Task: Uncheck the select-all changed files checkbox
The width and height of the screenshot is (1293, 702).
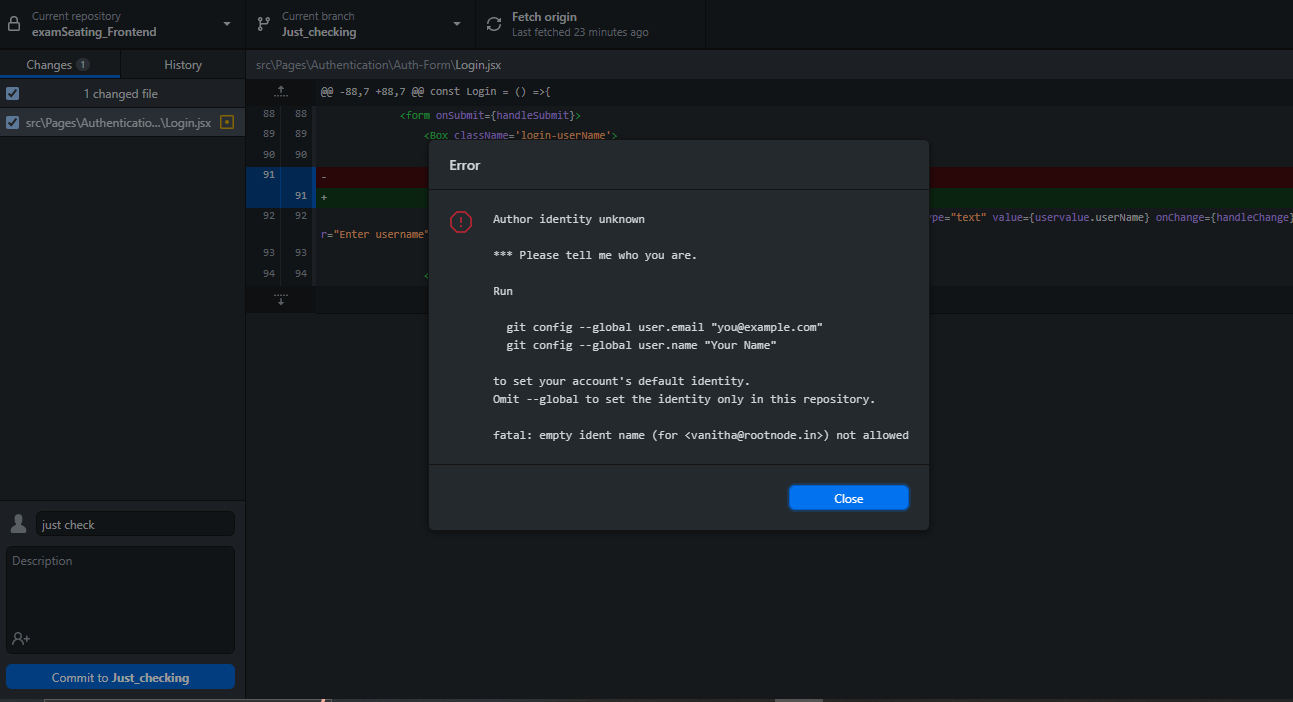Action: click(12, 92)
